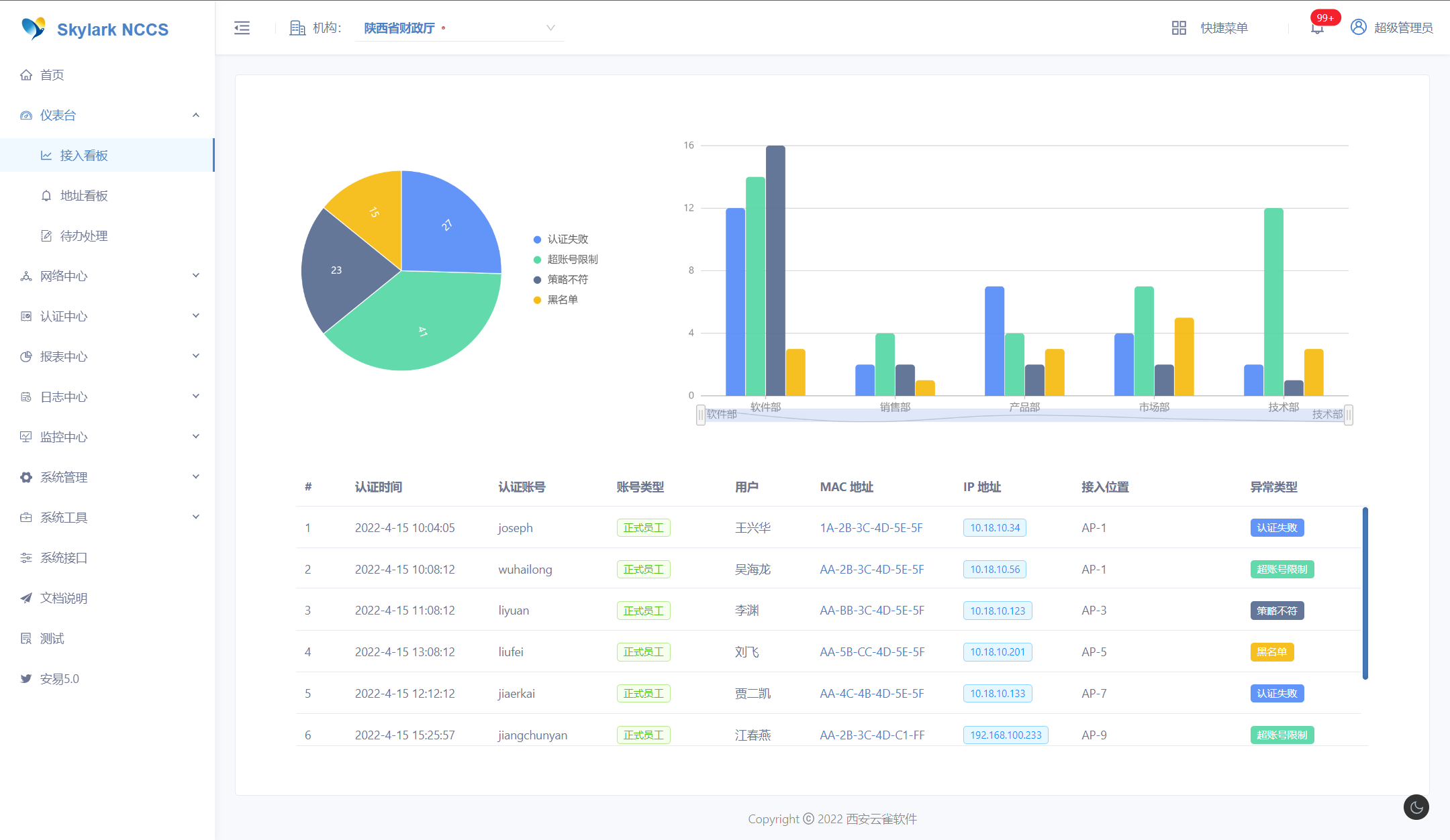Open notifications bell showing 99+

click(x=1317, y=28)
